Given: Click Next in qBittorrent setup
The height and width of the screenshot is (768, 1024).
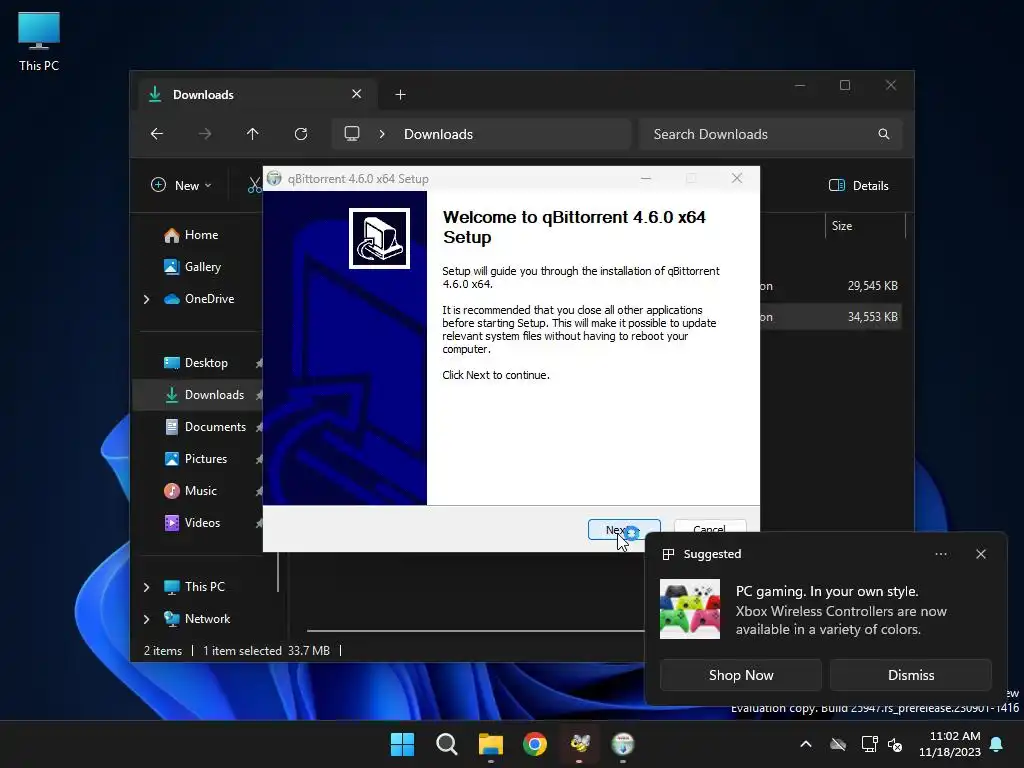Looking at the screenshot, I should 624,529.
